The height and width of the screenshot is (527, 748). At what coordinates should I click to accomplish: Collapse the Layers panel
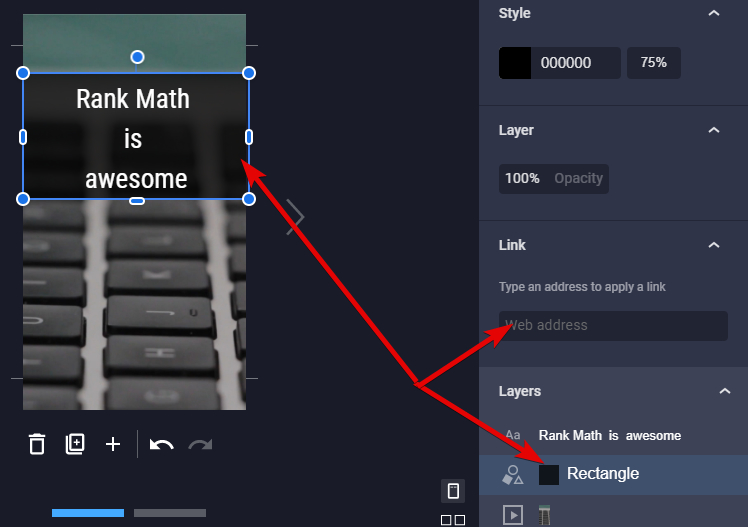(x=725, y=391)
